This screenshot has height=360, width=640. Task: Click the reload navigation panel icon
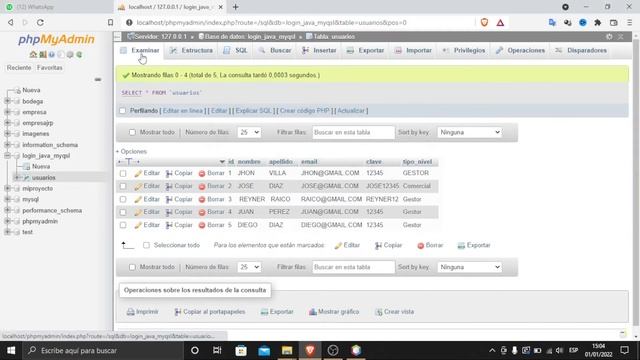point(79,54)
